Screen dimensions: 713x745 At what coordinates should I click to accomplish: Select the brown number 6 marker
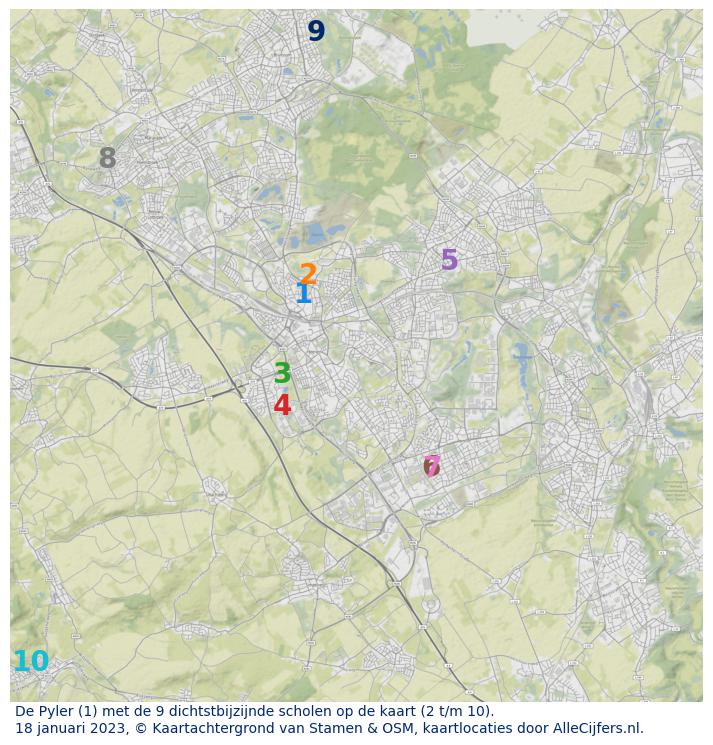430,468
